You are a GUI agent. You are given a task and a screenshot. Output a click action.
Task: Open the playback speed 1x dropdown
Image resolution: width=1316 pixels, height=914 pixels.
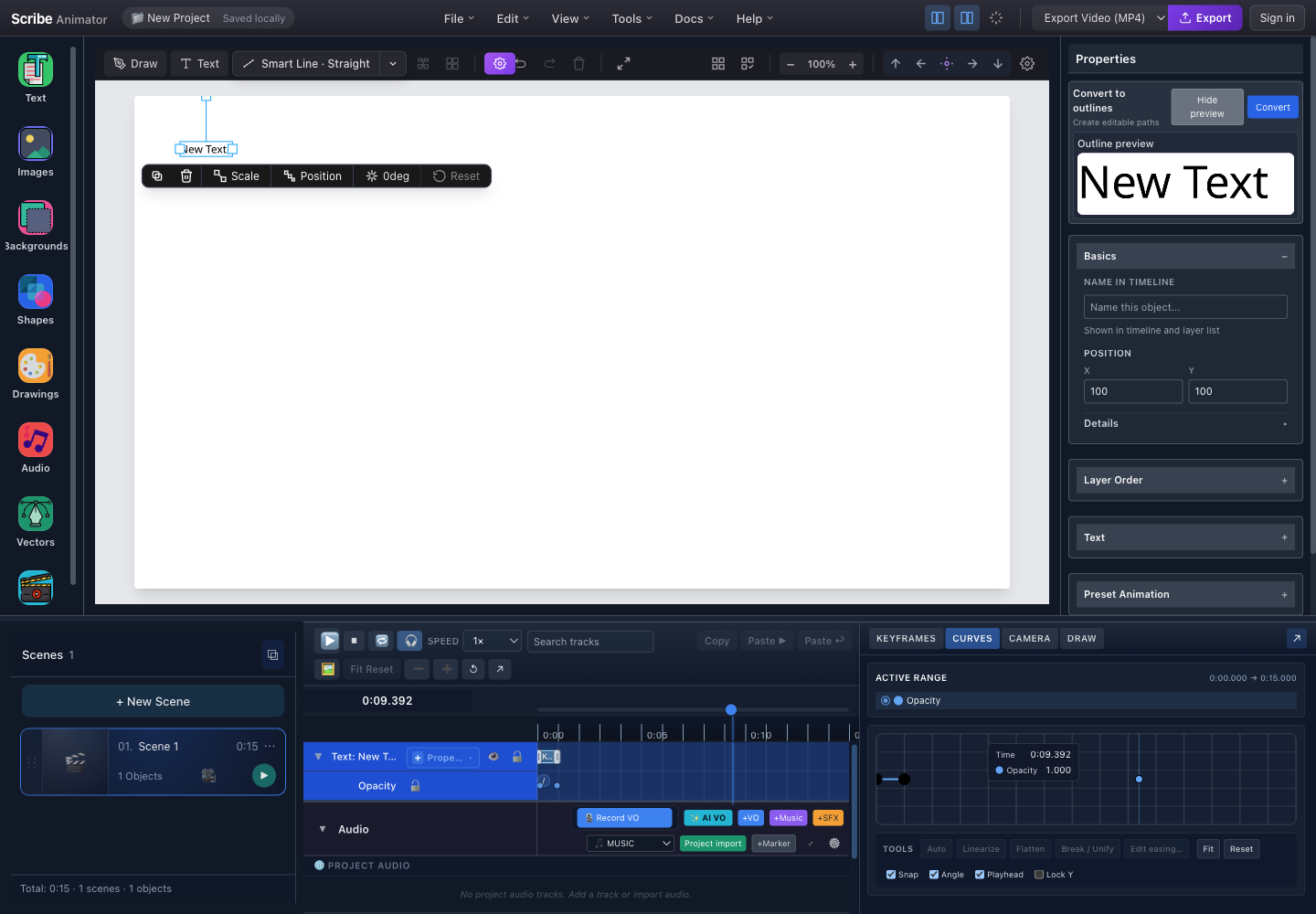click(493, 641)
